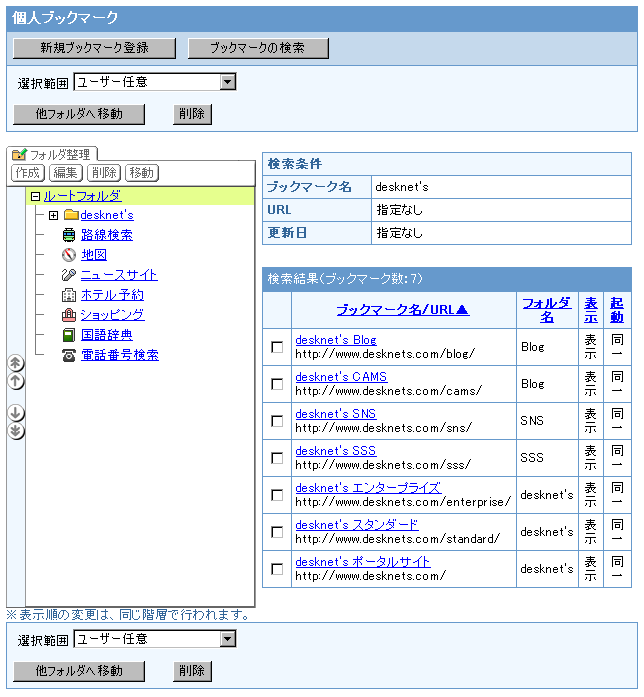The height and width of the screenshot is (697, 644).
Task: Move item to top with double up arrow
Action: click(x=16, y=363)
